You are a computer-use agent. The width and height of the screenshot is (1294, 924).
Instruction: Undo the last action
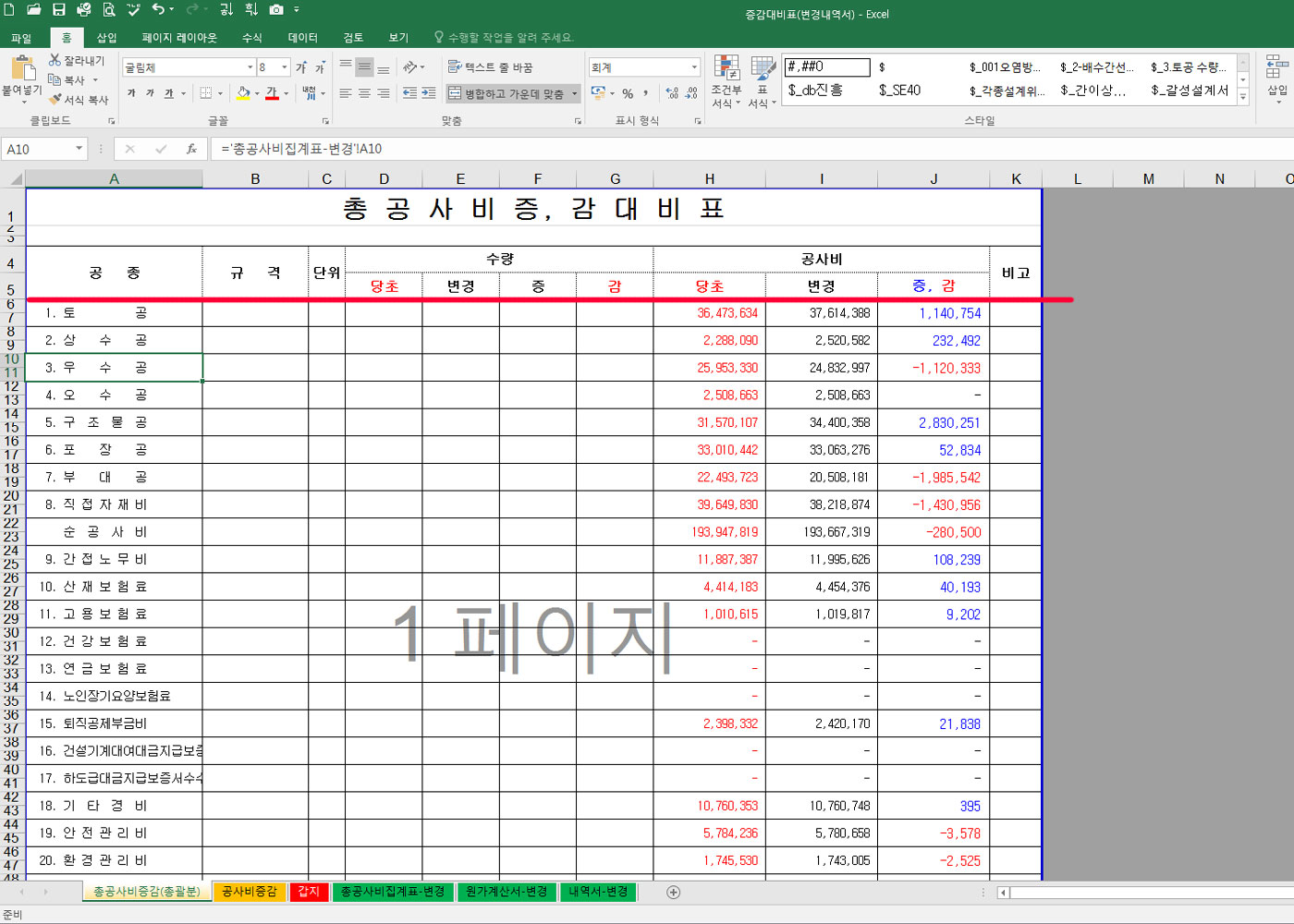point(158,9)
